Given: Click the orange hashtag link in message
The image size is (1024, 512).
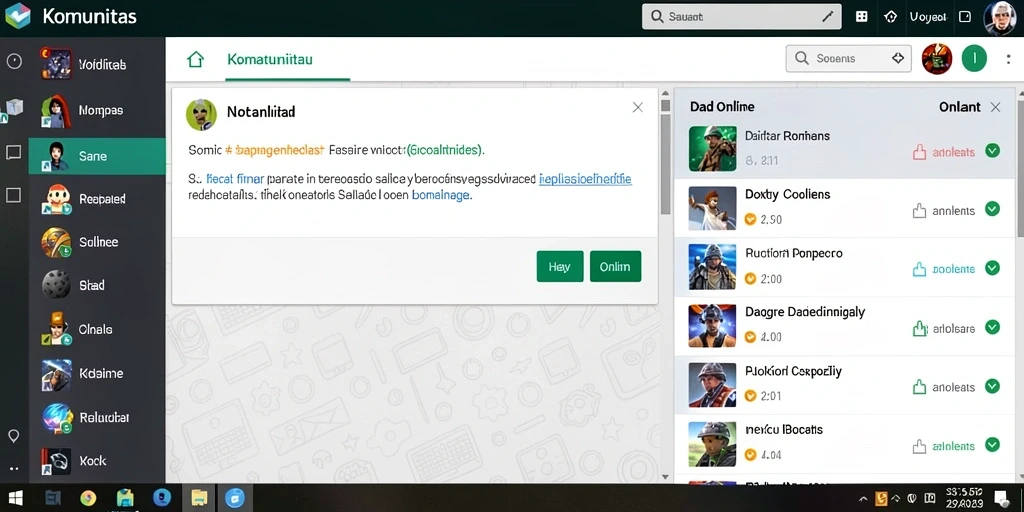Looking at the screenshot, I should [x=274, y=150].
